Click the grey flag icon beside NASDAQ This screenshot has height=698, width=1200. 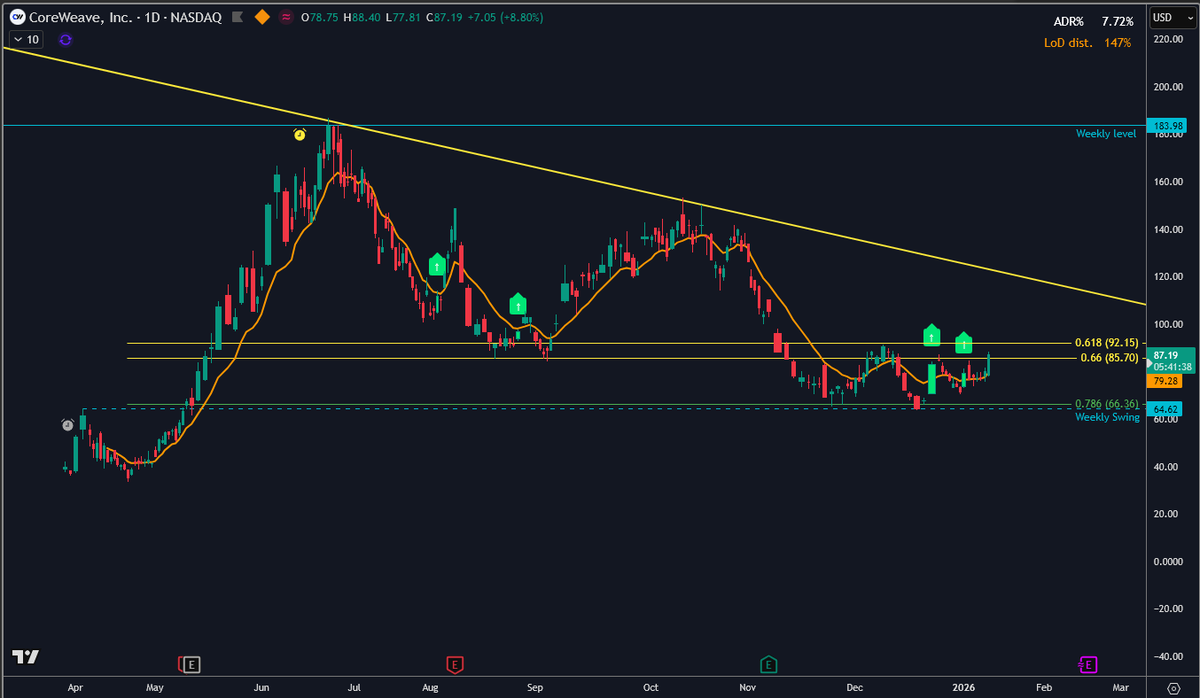[x=235, y=18]
